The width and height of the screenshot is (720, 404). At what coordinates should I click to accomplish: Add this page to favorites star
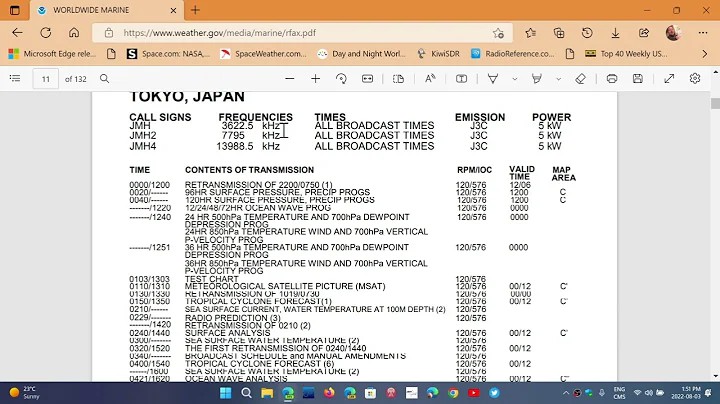498,33
